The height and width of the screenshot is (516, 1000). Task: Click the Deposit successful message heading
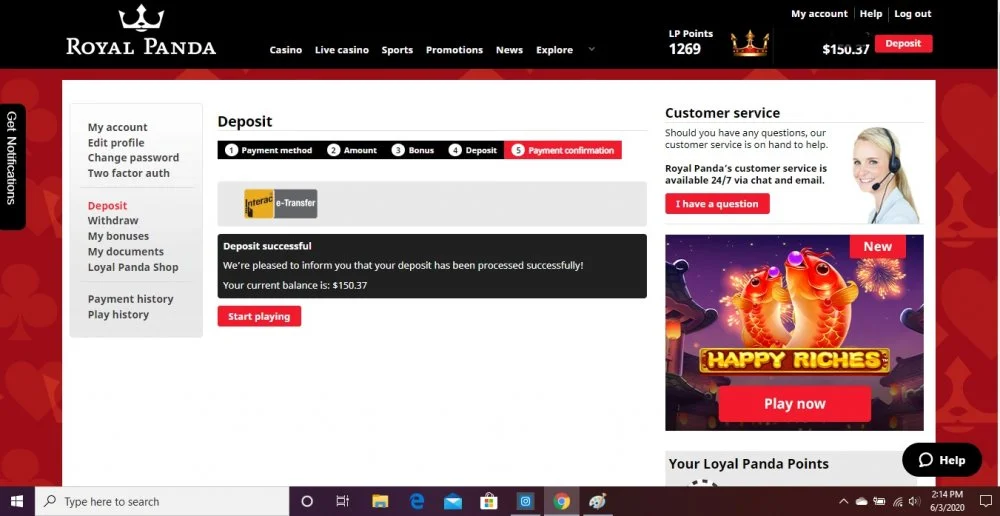click(267, 246)
